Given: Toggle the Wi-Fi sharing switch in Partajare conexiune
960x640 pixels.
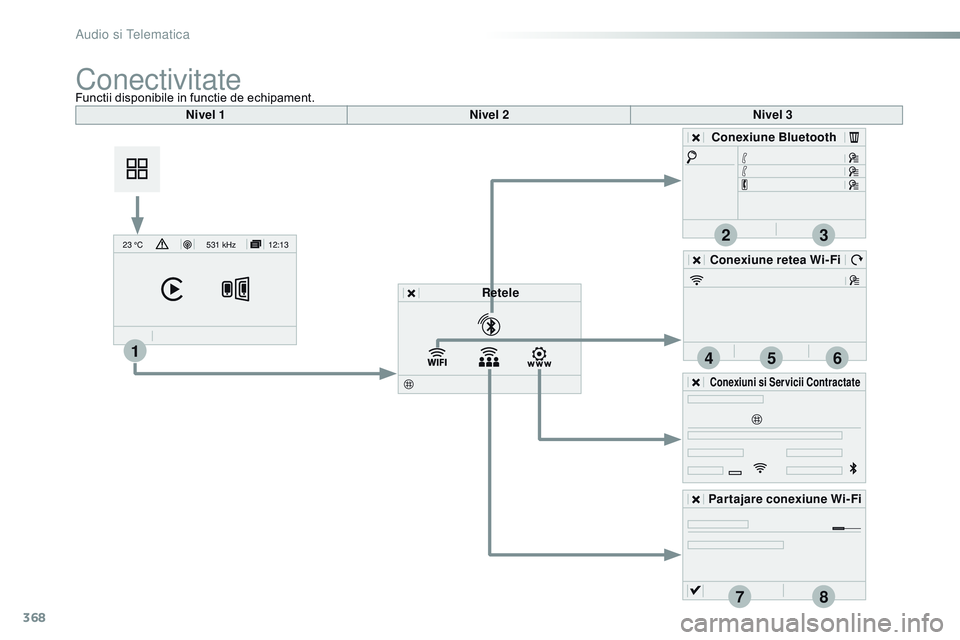Looking at the screenshot, I should [x=847, y=528].
